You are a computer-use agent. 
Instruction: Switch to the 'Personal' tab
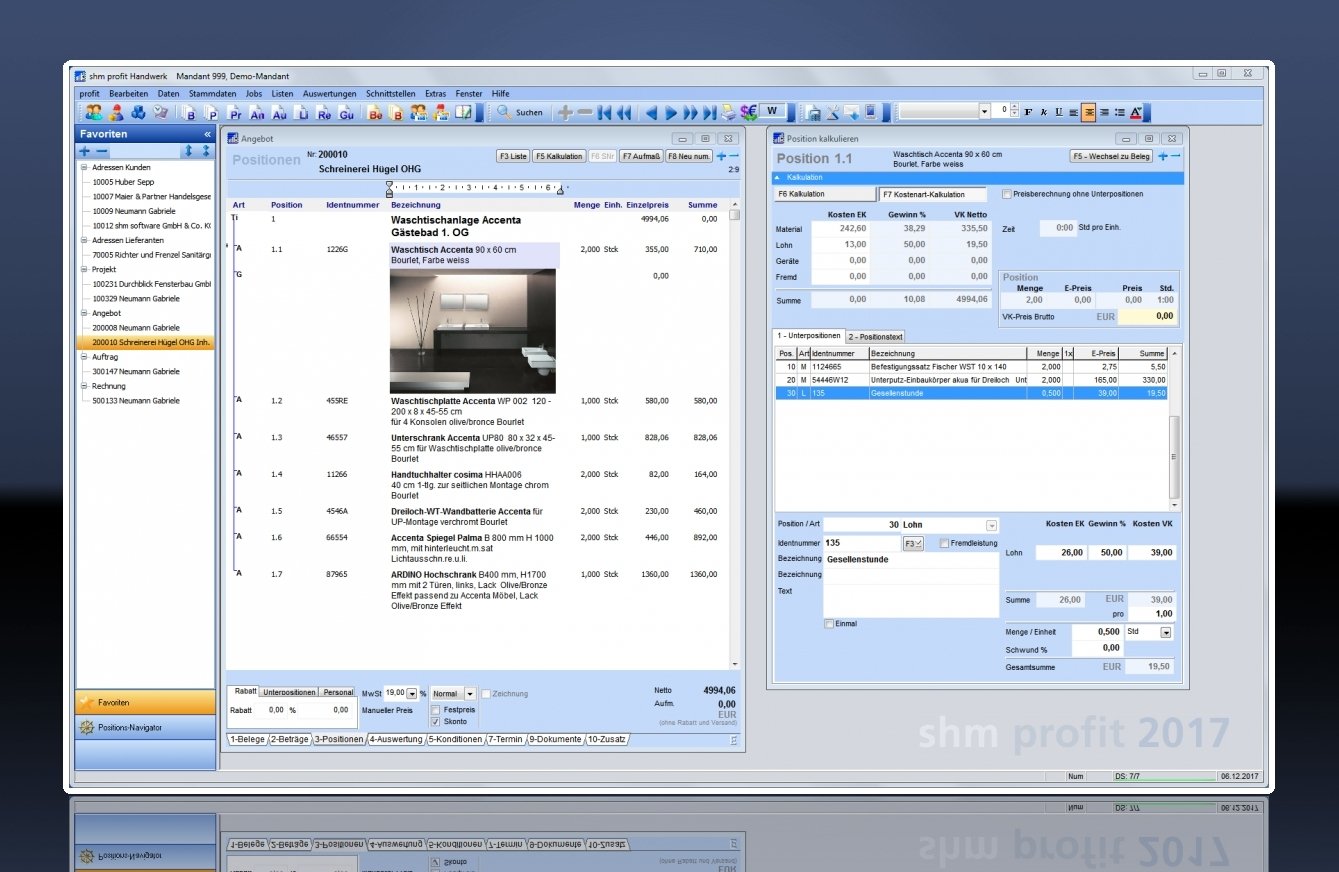pyautogui.click(x=338, y=692)
